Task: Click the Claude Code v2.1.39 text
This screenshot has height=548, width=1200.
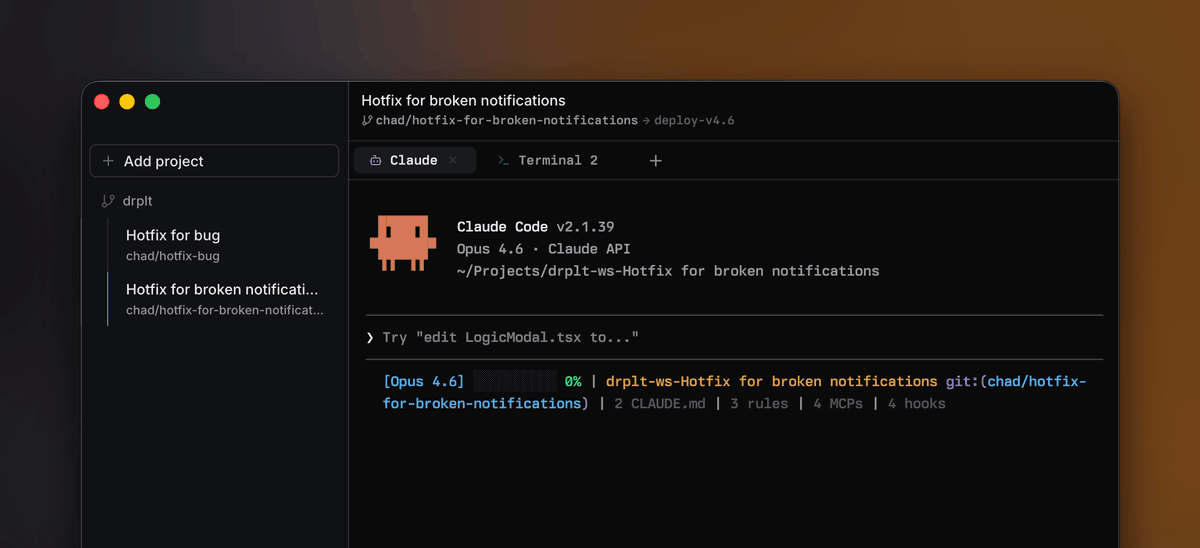Action: pyautogui.click(x=536, y=227)
